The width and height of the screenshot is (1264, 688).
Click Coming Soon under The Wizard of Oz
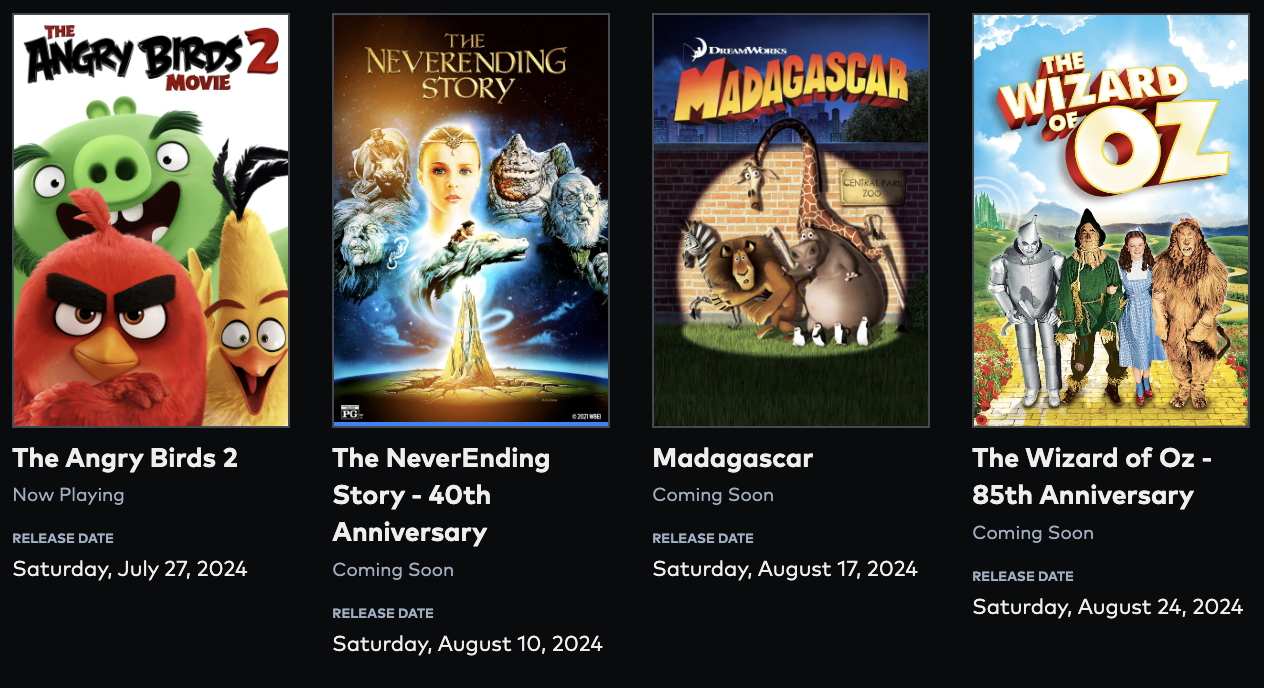[1033, 533]
